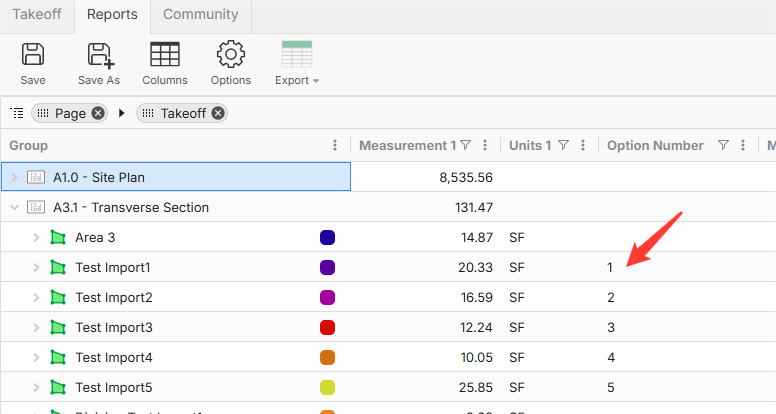Filter the Option Number column
The width and height of the screenshot is (776, 414).
click(x=723, y=146)
